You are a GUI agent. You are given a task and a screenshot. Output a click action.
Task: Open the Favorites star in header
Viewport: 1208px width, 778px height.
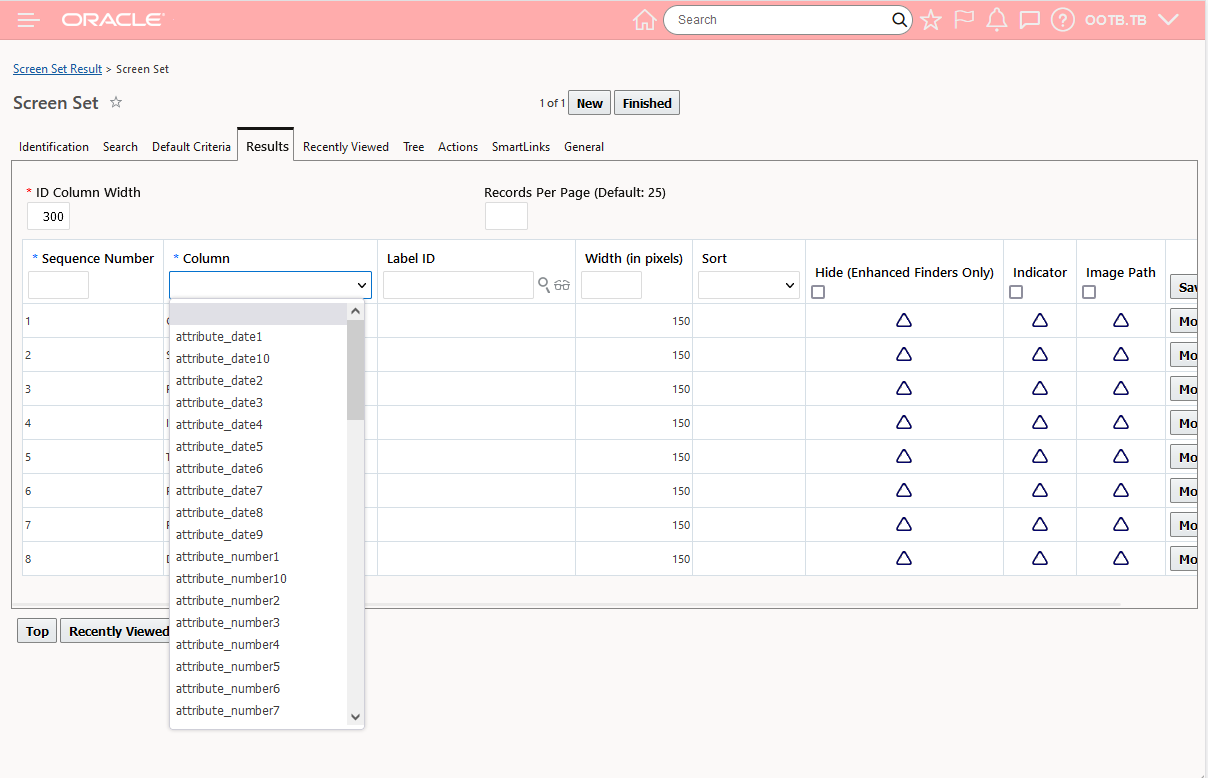pyautogui.click(x=931, y=20)
